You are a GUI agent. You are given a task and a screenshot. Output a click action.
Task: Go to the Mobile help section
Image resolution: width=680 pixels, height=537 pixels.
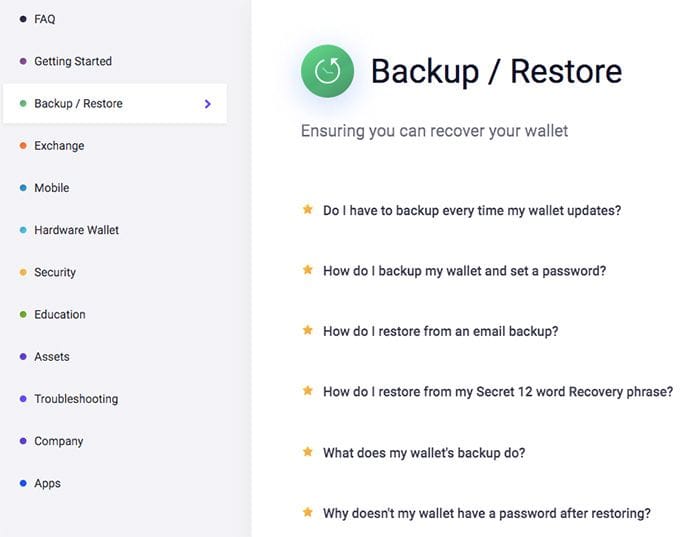click(x=52, y=188)
